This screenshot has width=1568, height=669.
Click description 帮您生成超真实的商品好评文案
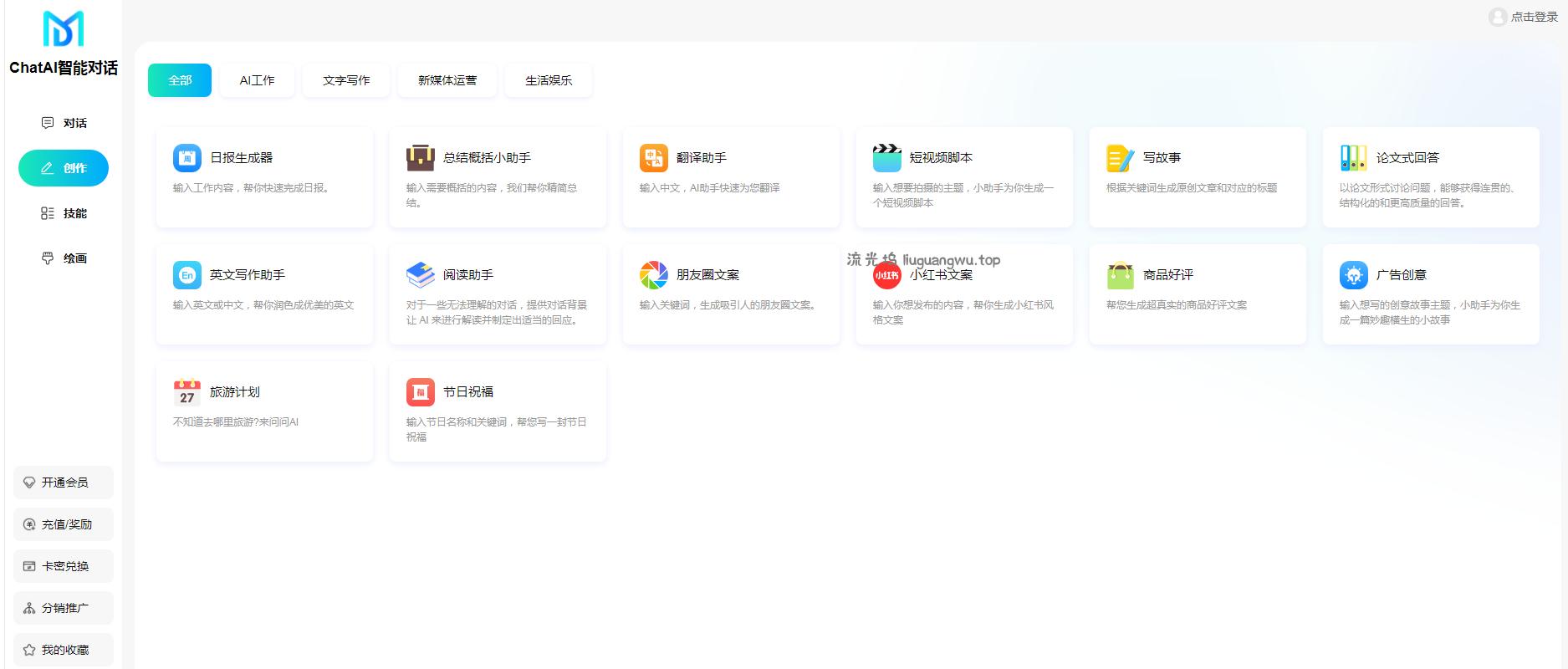1177,305
